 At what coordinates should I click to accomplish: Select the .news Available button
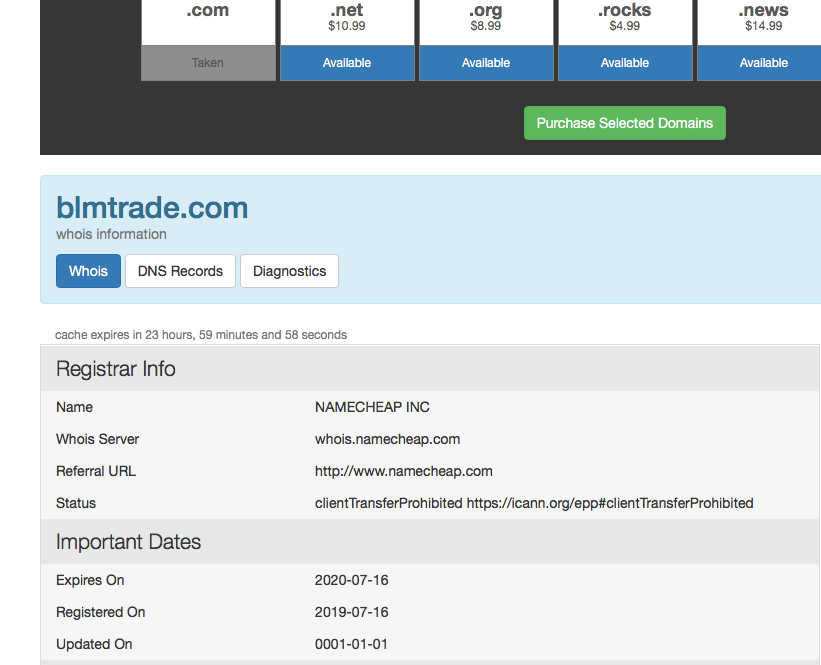[x=763, y=63]
